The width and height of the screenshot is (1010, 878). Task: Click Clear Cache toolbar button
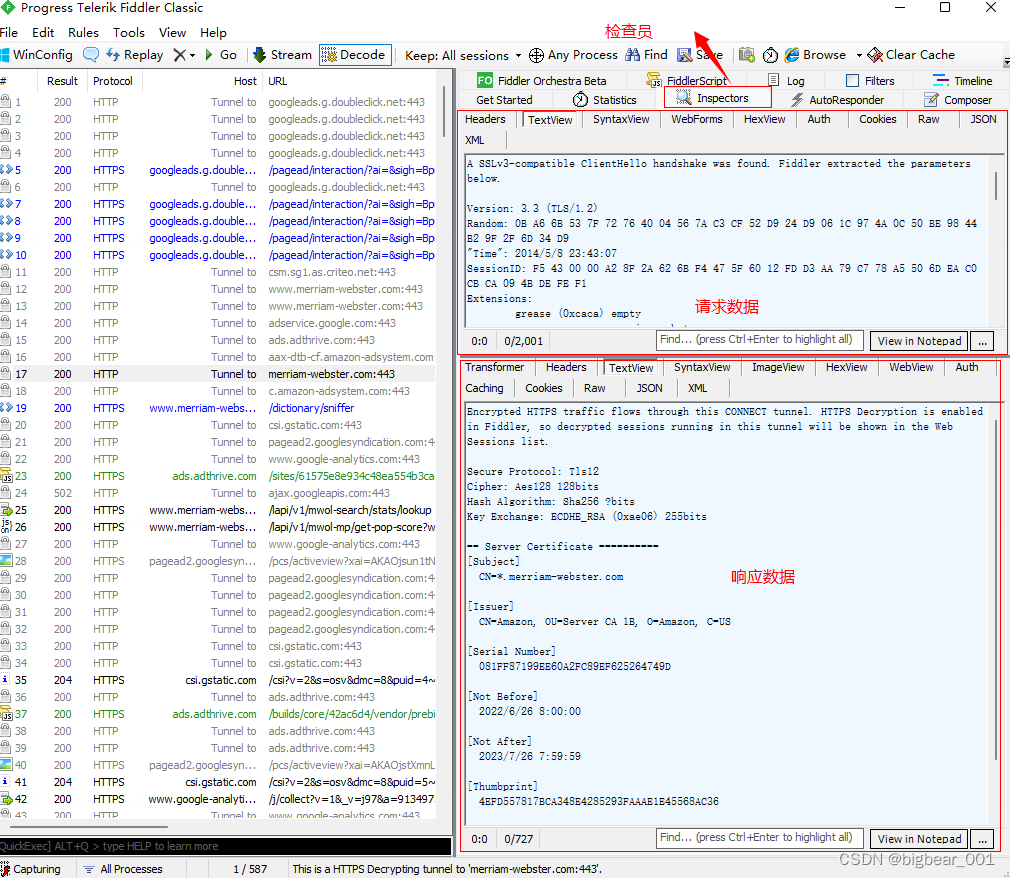coord(911,55)
